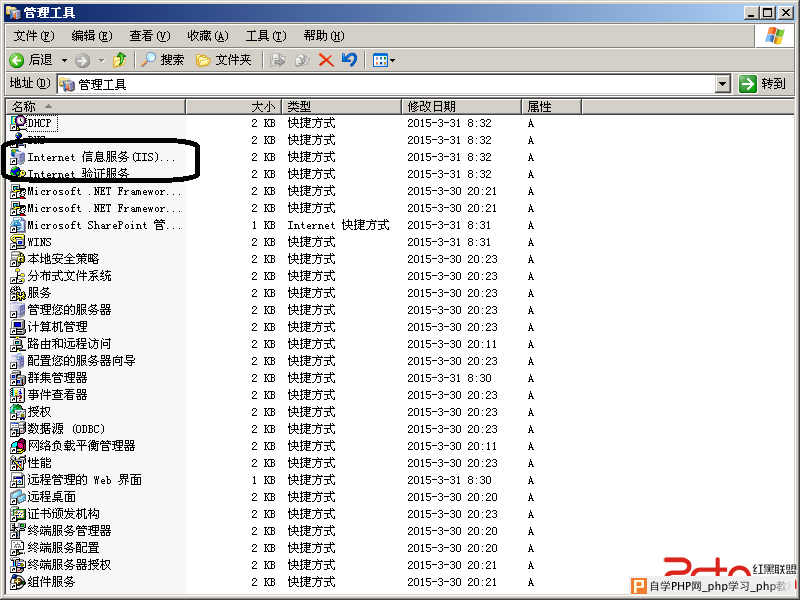Click the '2015-3-31 8:31' date in WINS row
Image resolution: width=800 pixels, height=600 pixels.
tap(449, 242)
